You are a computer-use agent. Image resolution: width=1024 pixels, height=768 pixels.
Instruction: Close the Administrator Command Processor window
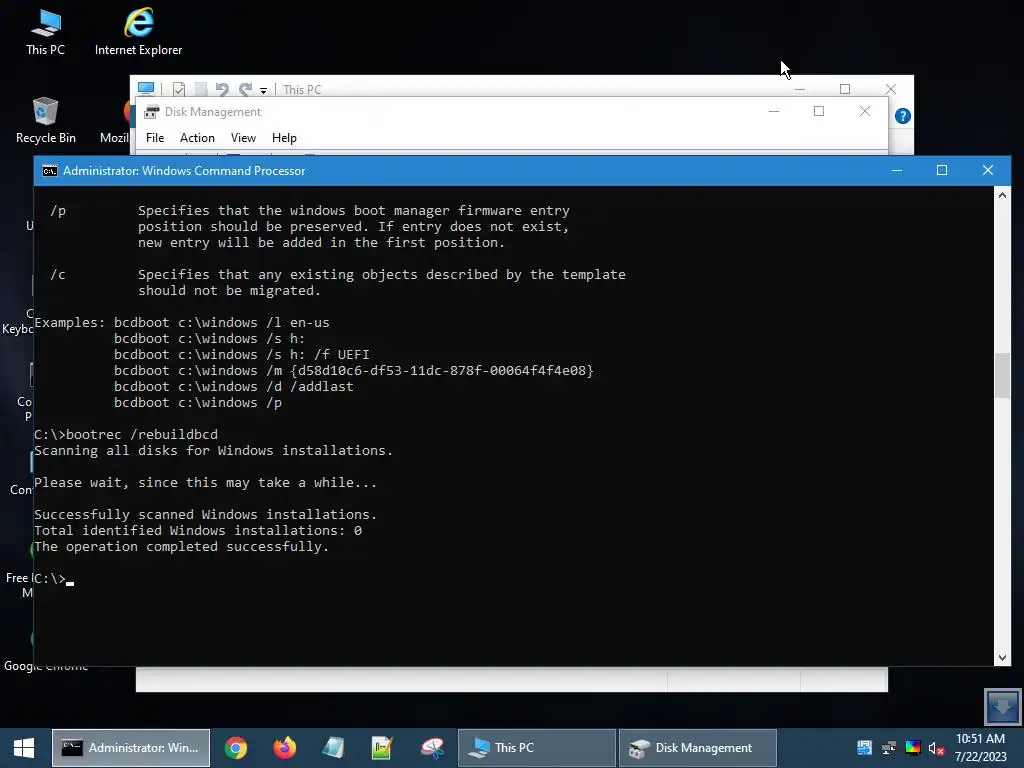pyautogui.click(x=987, y=170)
